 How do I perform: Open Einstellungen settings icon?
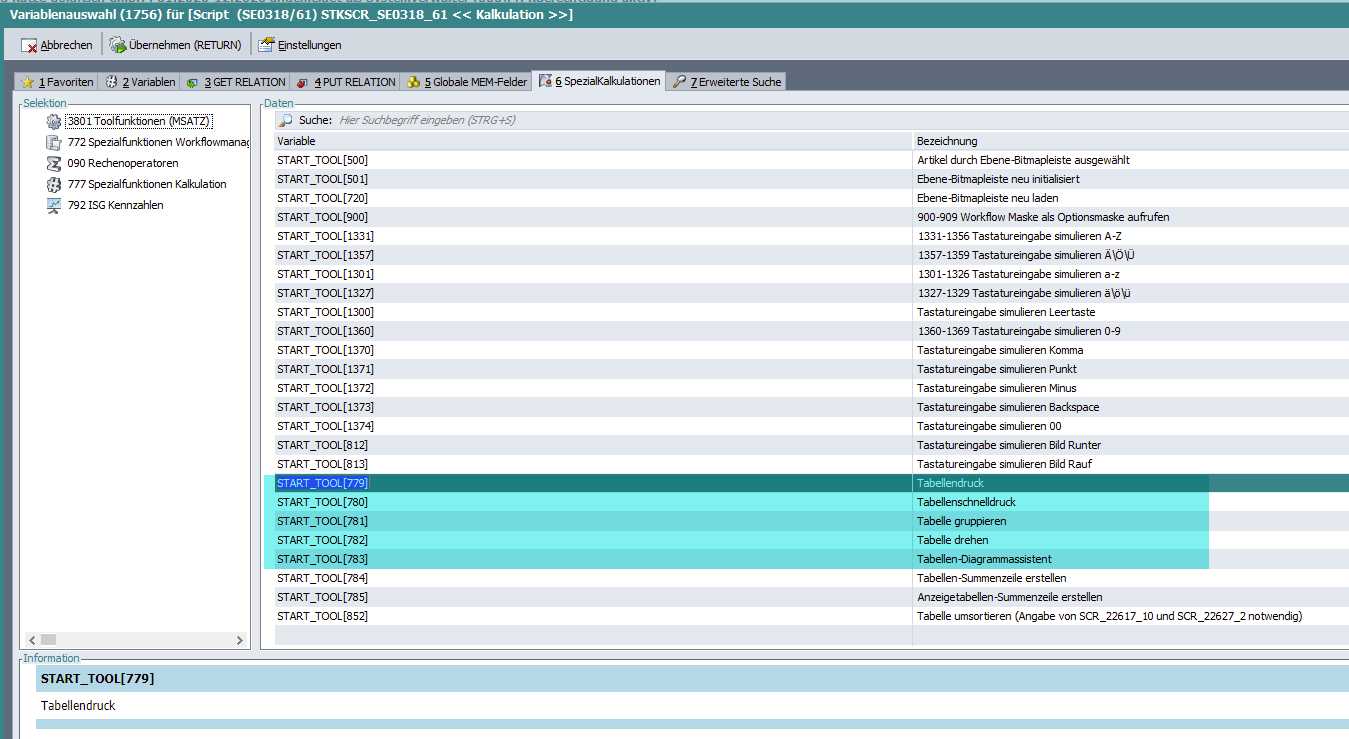point(266,45)
